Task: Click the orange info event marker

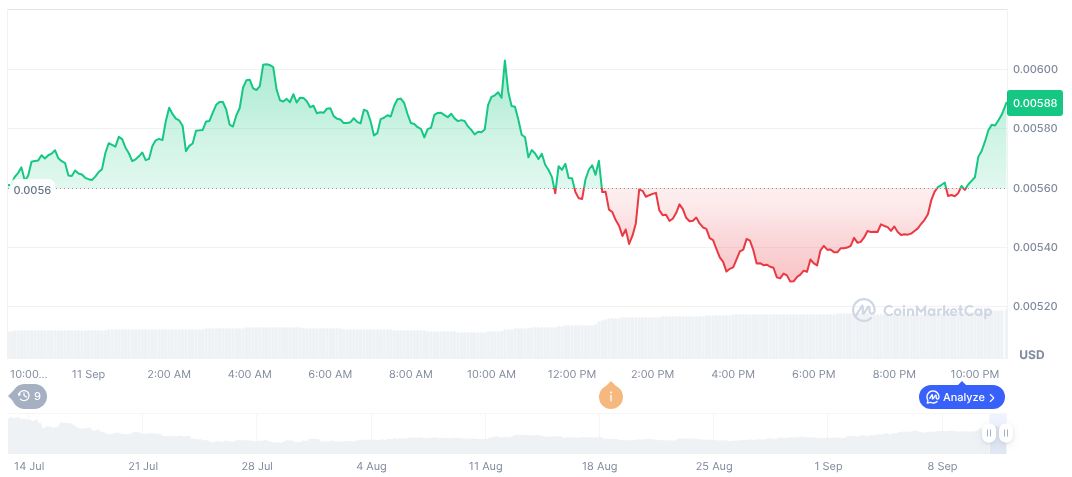Action: pos(610,396)
